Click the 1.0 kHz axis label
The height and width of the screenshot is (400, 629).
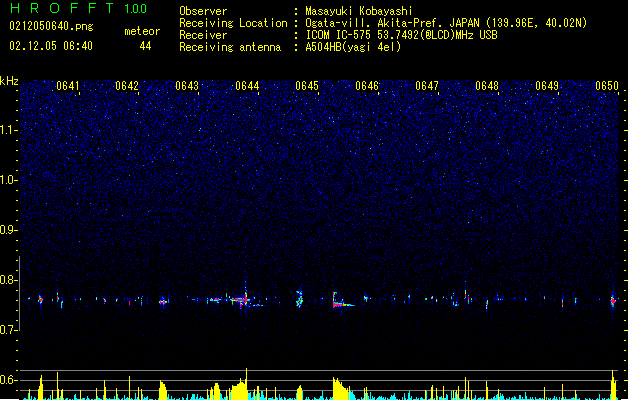click(x=9, y=180)
